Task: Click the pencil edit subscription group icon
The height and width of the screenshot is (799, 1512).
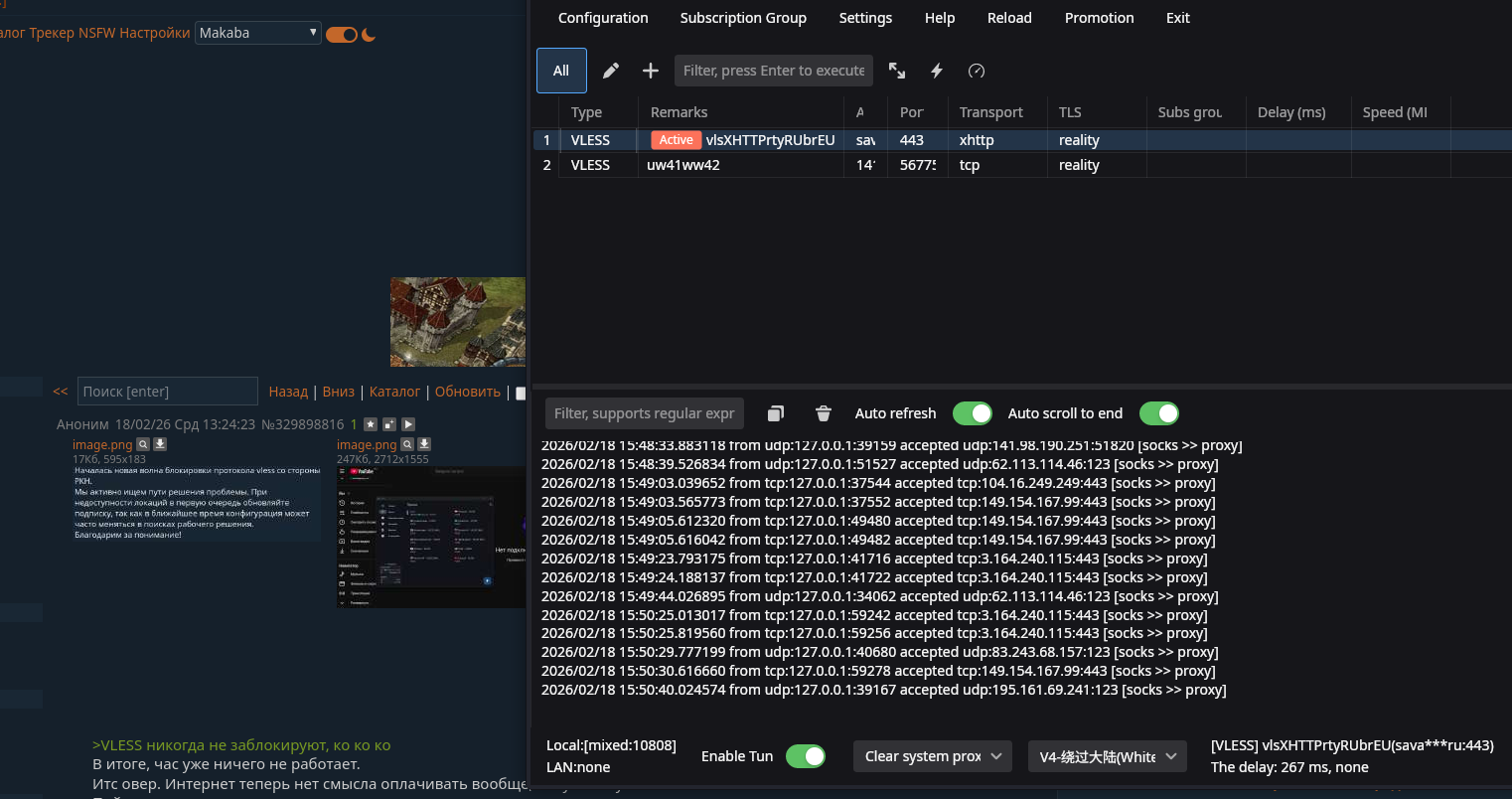Action: click(611, 71)
